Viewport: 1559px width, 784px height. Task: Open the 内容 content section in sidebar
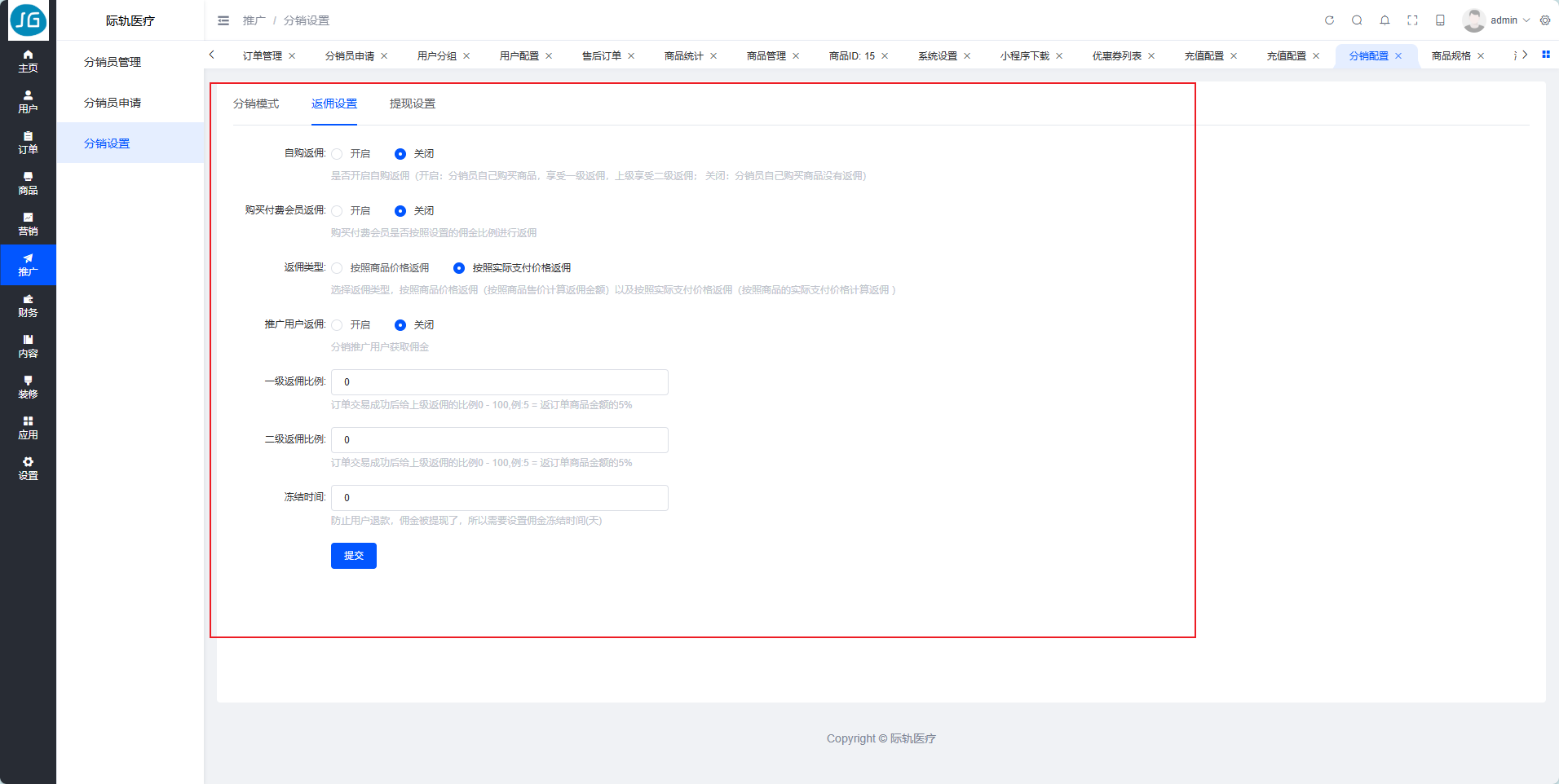click(x=28, y=346)
